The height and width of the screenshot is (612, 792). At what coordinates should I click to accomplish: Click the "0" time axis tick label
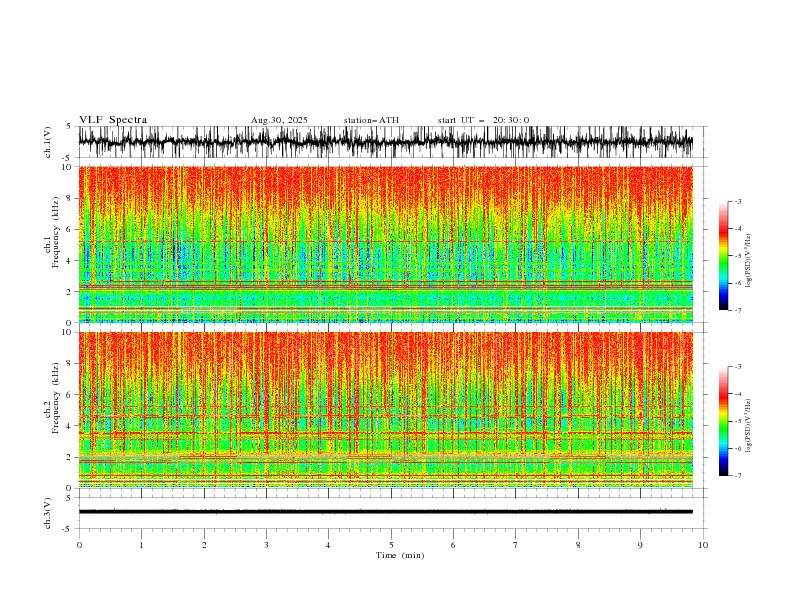79,545
